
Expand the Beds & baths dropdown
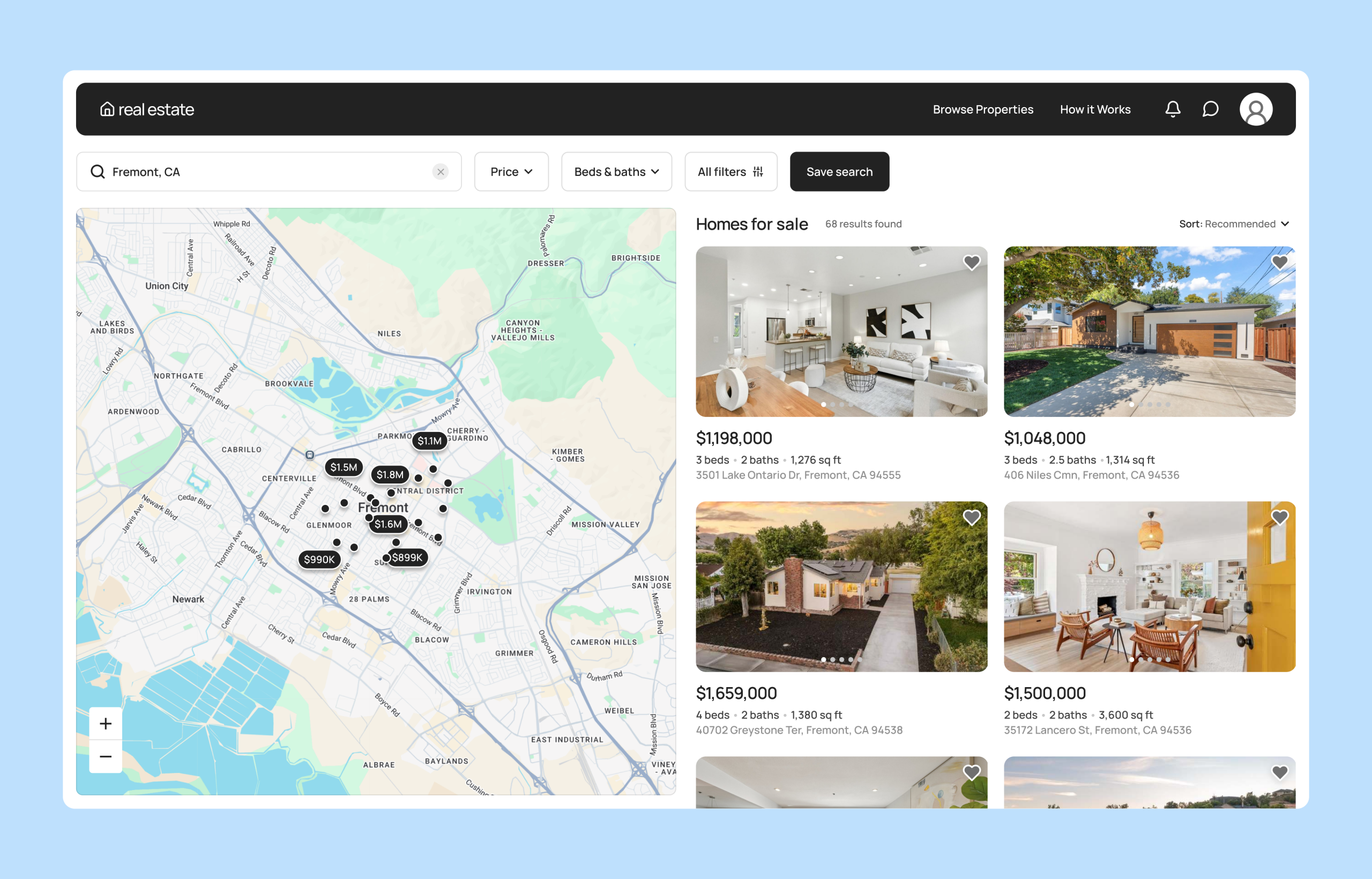point(616,172)
